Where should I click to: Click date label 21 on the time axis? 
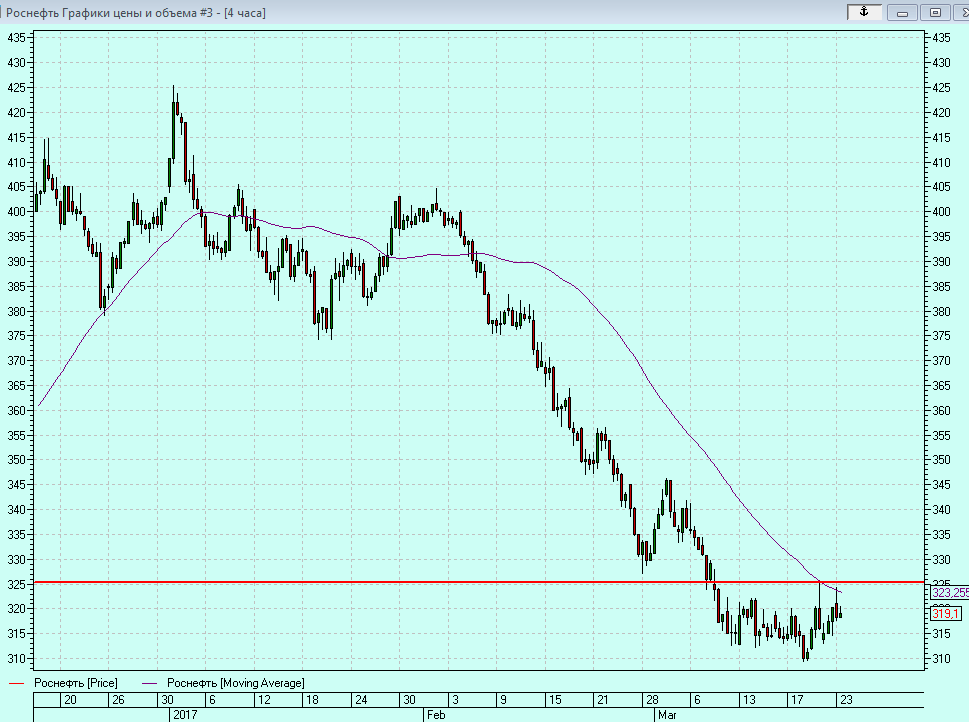pos(603,700)
